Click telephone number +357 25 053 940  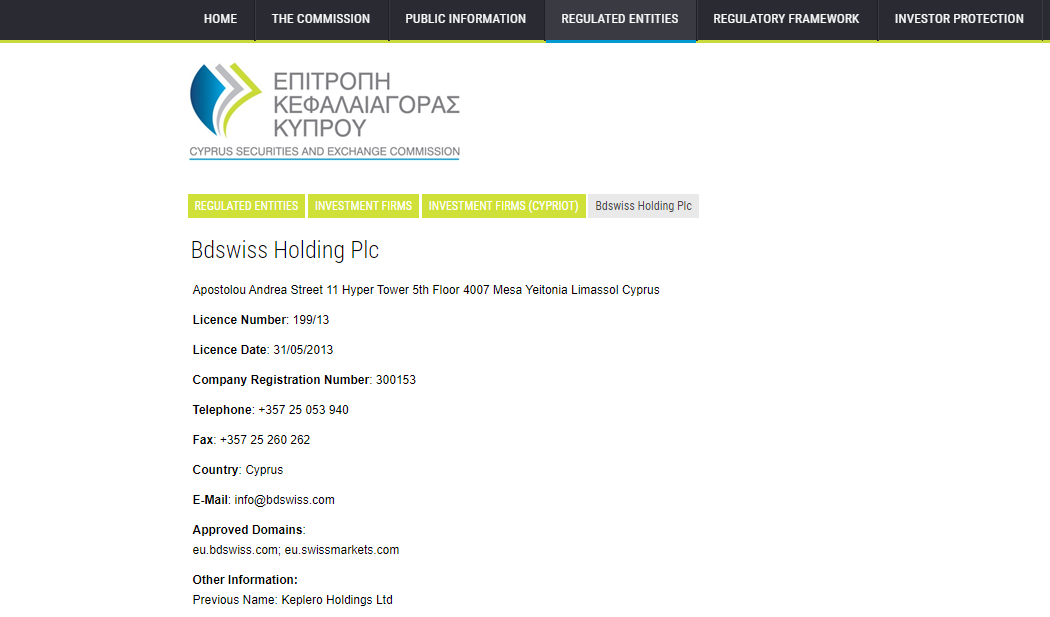pyautogui.click(x=303, y=410)
